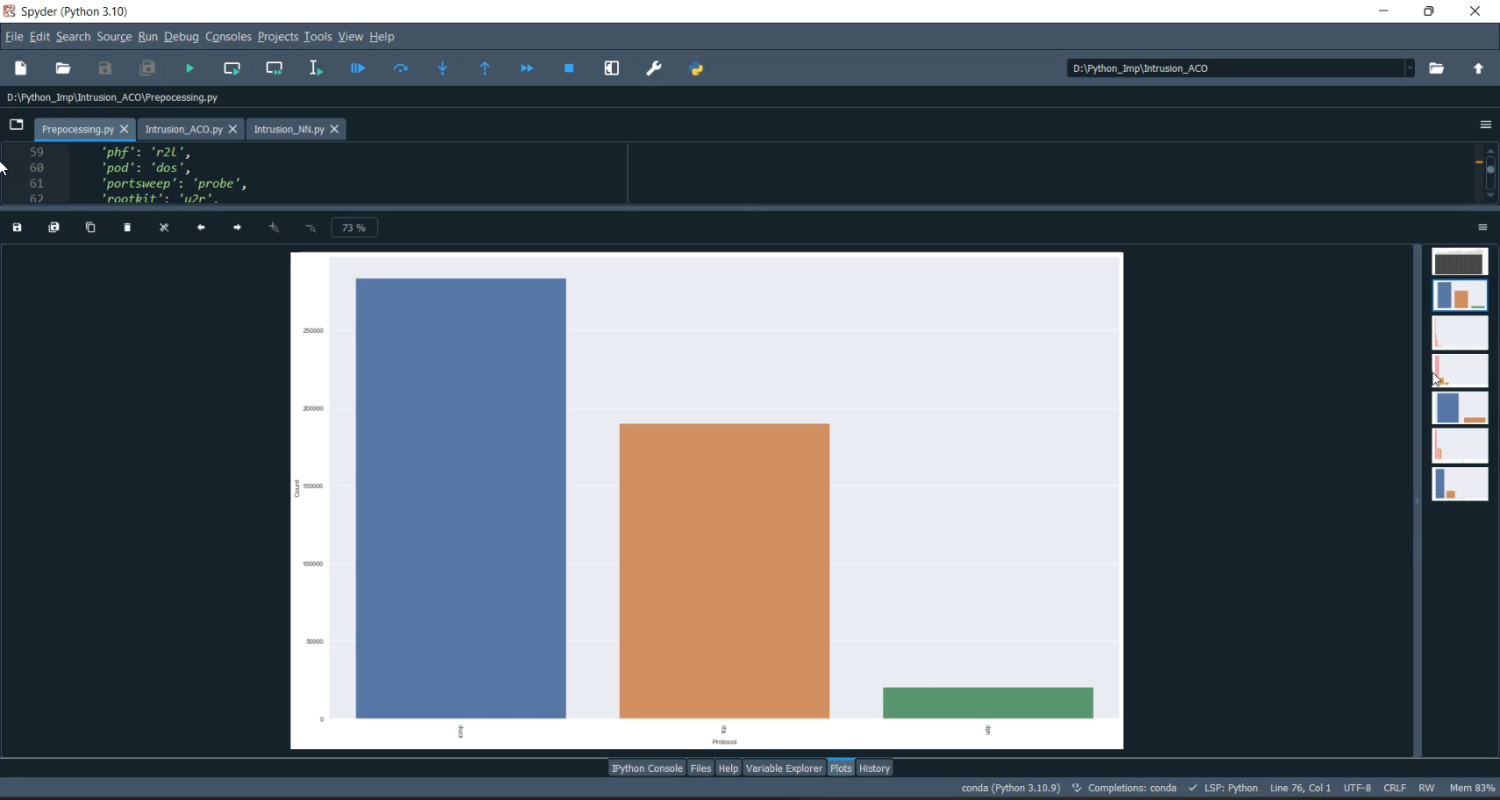Expand the working directory path dropdown
This screenshot has width=1500, height=800.
pyautogui.click(x=1410, y=69)
